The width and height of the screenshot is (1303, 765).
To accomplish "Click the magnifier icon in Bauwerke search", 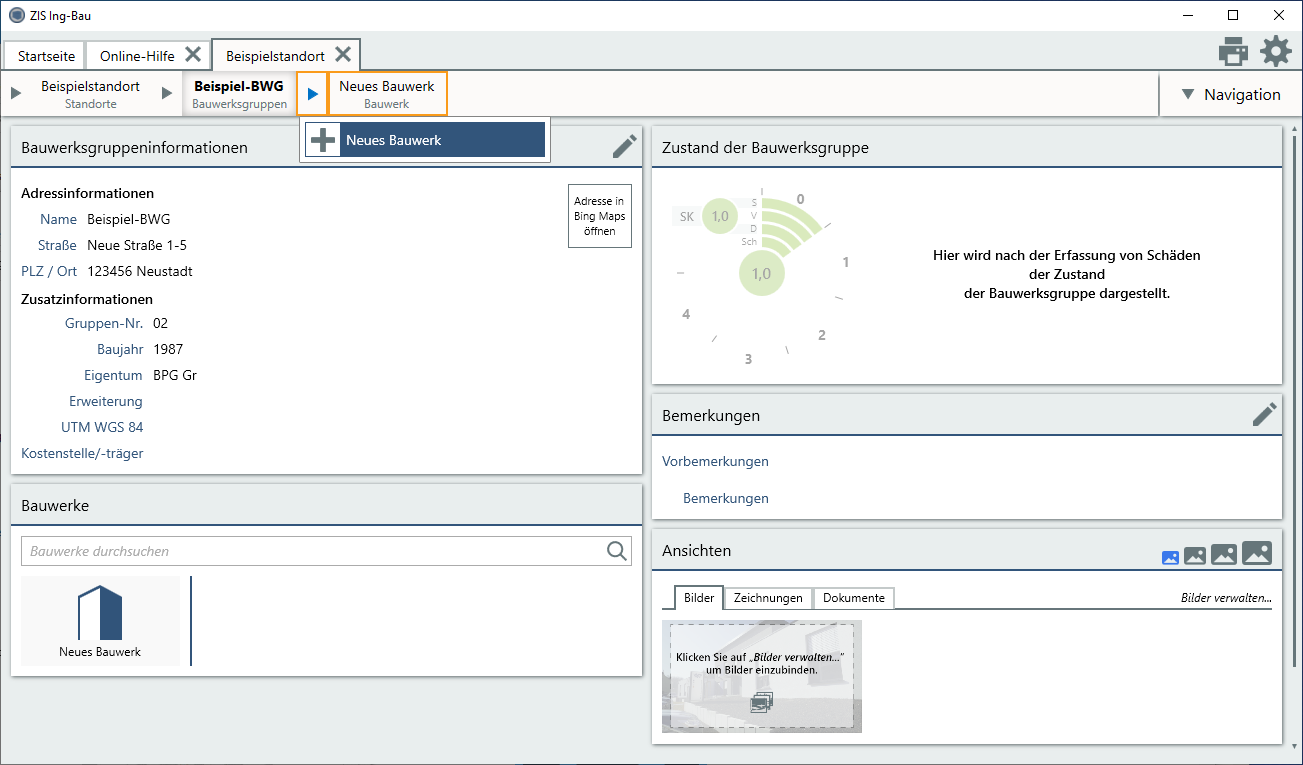I will 617,551.
